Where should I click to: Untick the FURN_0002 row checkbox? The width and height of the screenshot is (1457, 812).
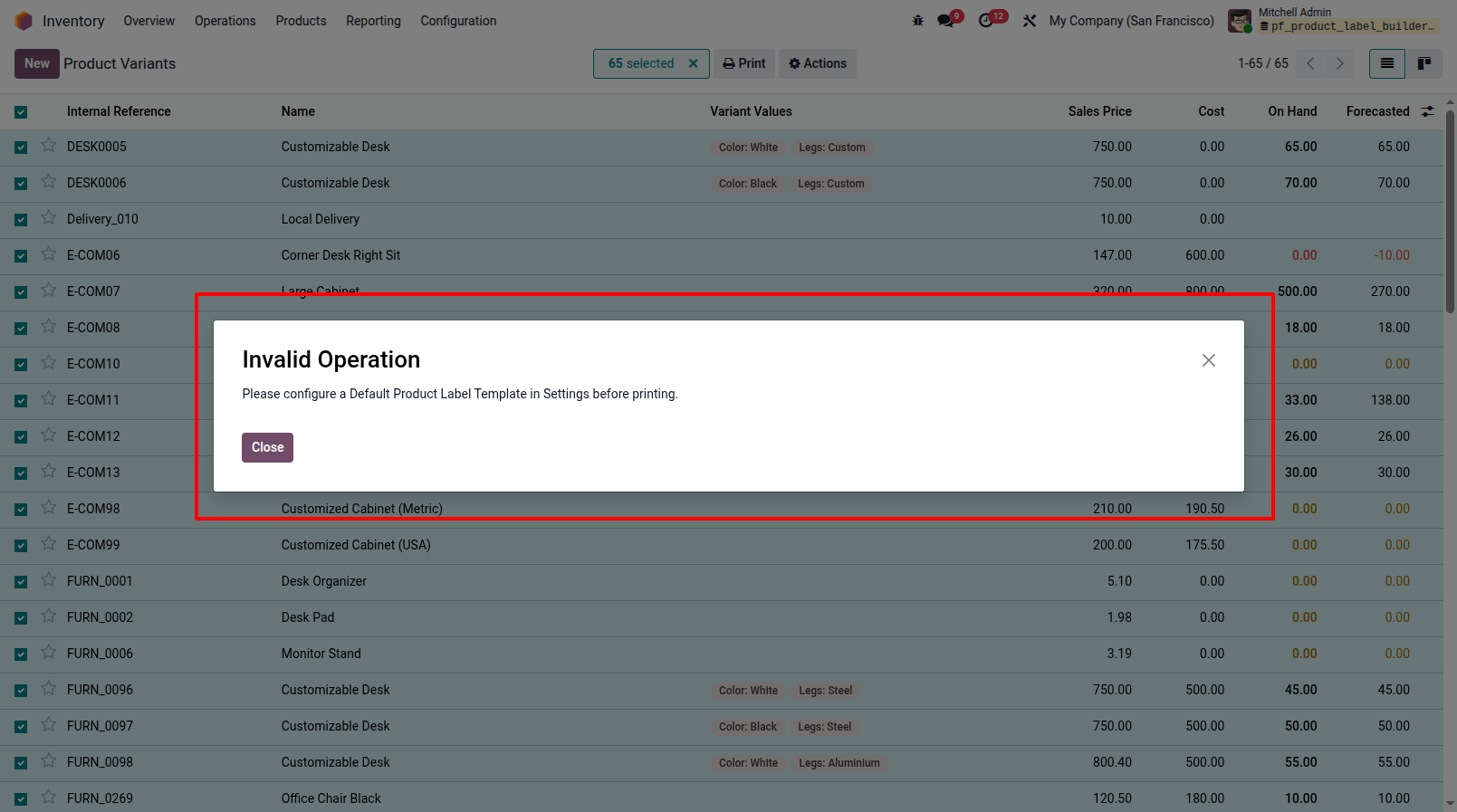[x=21, y=618]
